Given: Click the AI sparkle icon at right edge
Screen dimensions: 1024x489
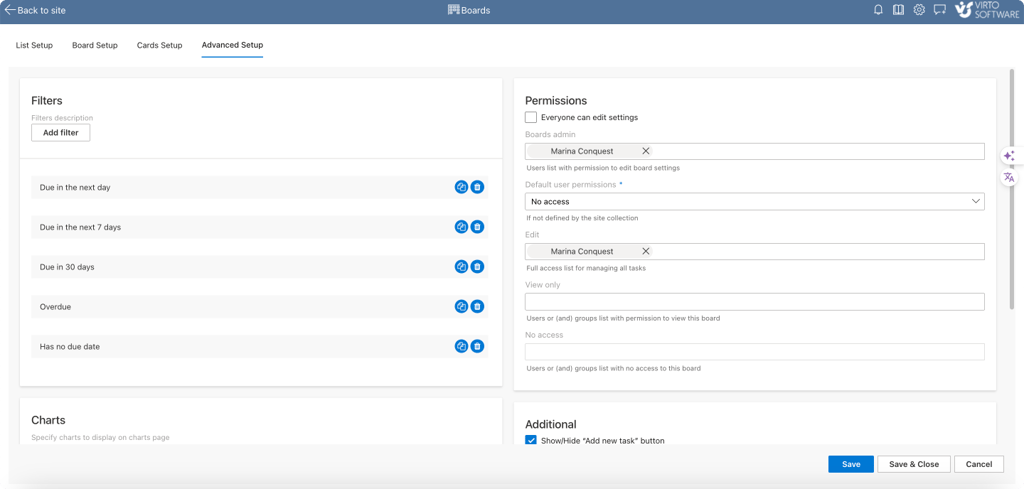Looking at the screenshot, I should pyautogui.click(x=1009, y=156).
